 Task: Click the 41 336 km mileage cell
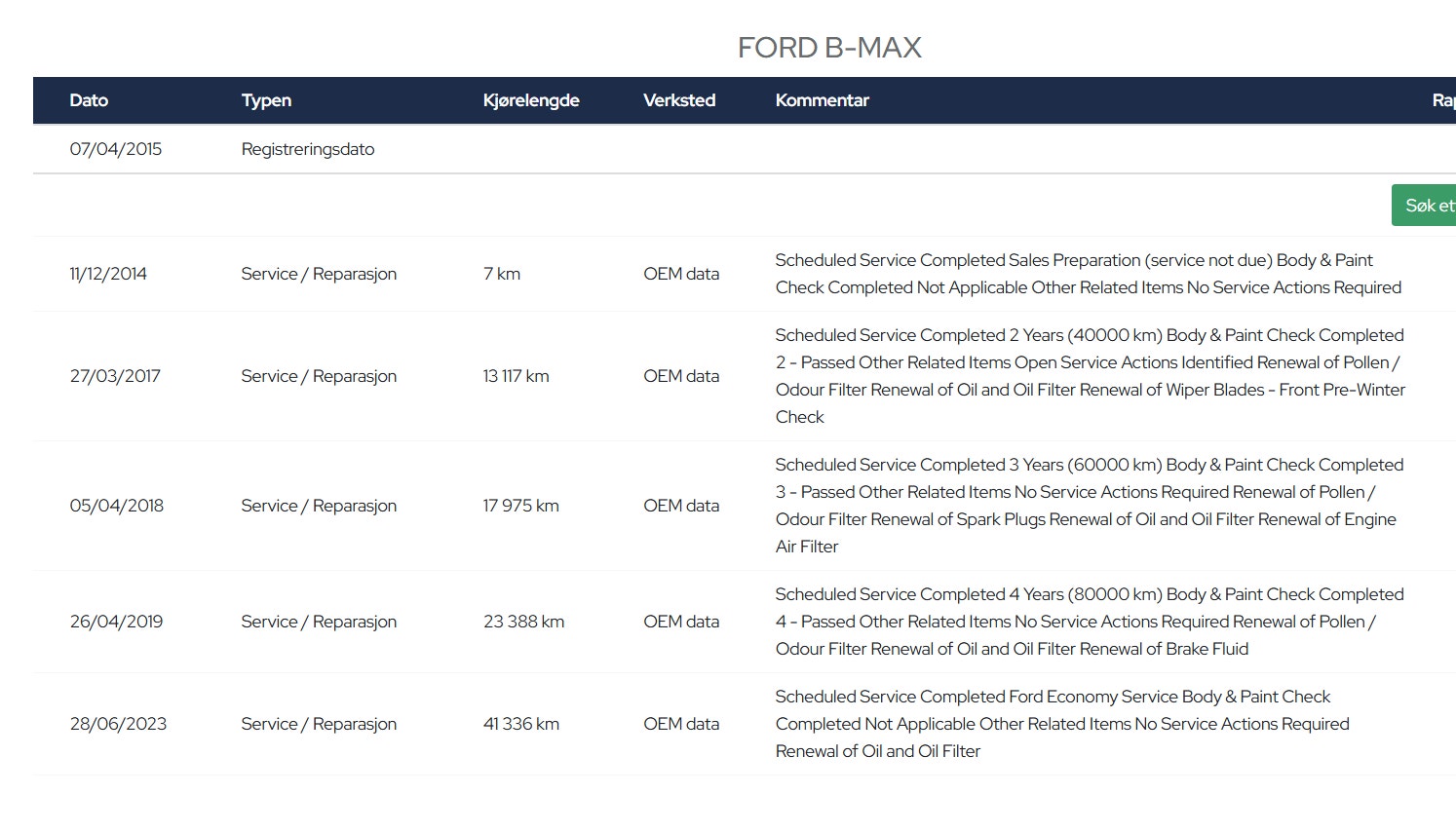520,724
